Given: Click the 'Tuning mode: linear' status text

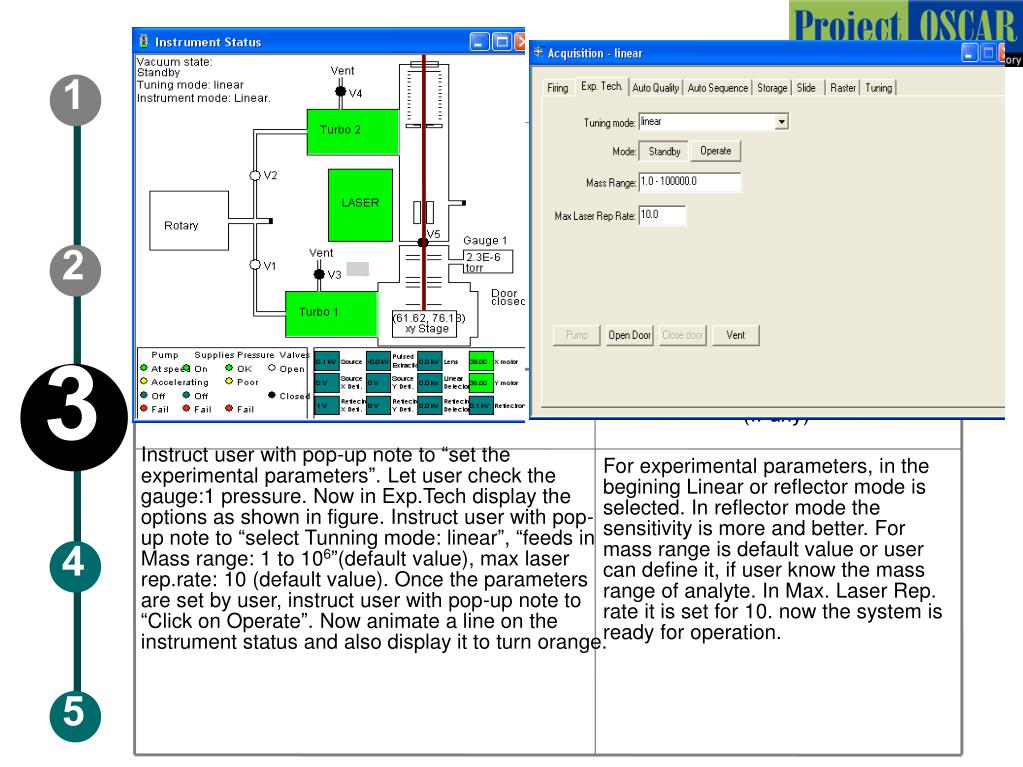Looking at the screenshot, I should click(190, 85).
